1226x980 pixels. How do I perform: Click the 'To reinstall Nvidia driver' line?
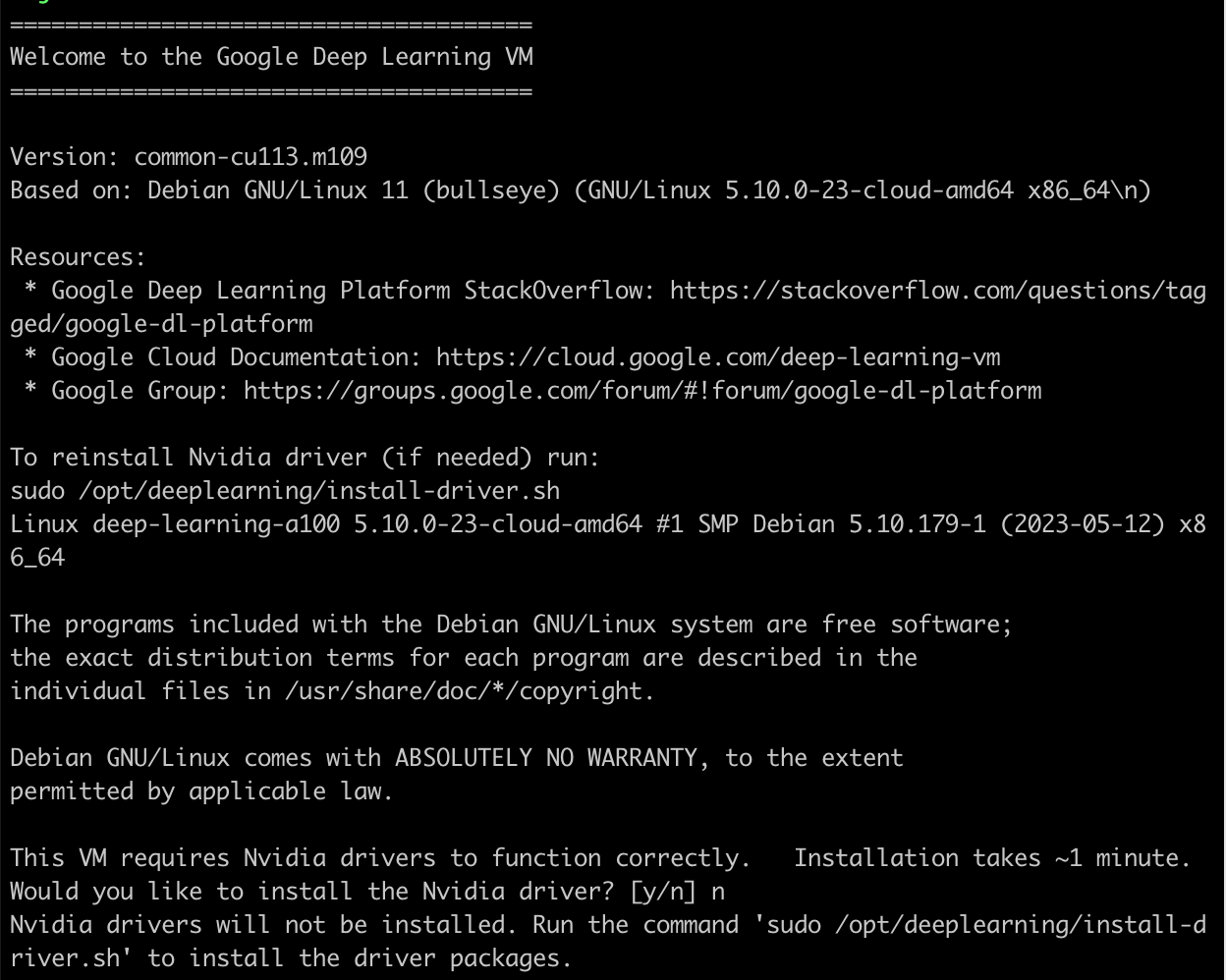click(305, 458)
